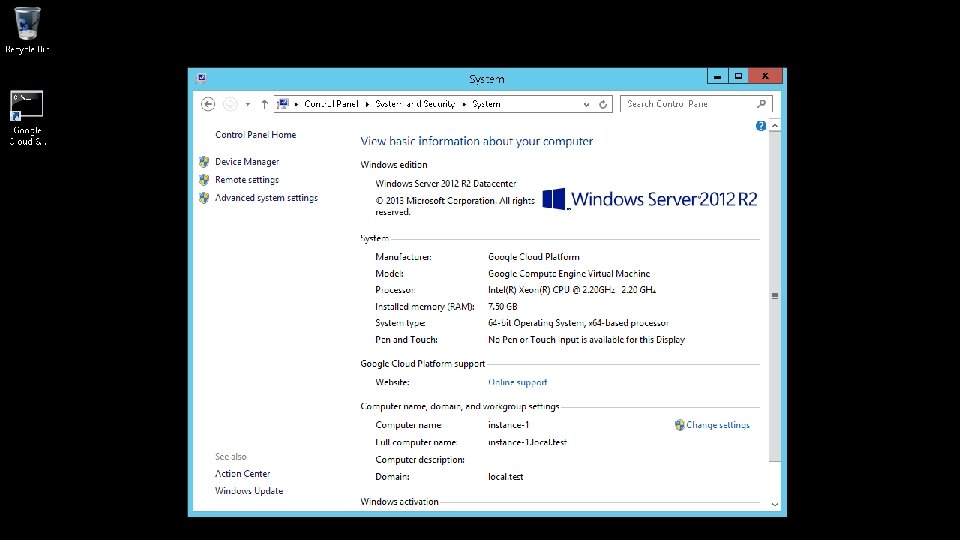Image resolution: width=960 pixels, height=540 pixels.
Task: Select the No Pen or Touch Input value
Action: 587,340
